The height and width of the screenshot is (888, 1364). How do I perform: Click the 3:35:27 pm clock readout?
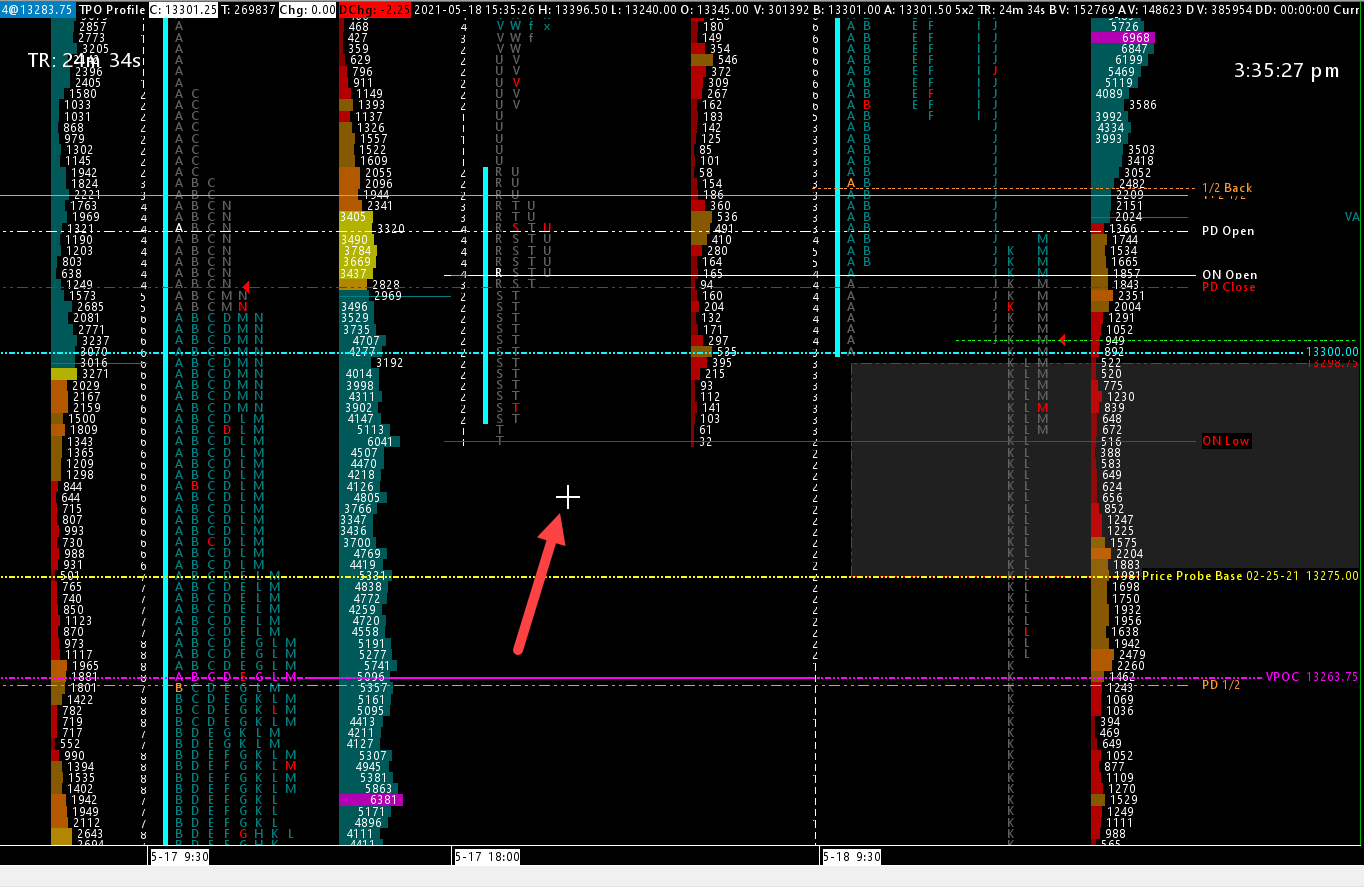pos(1286,71)
